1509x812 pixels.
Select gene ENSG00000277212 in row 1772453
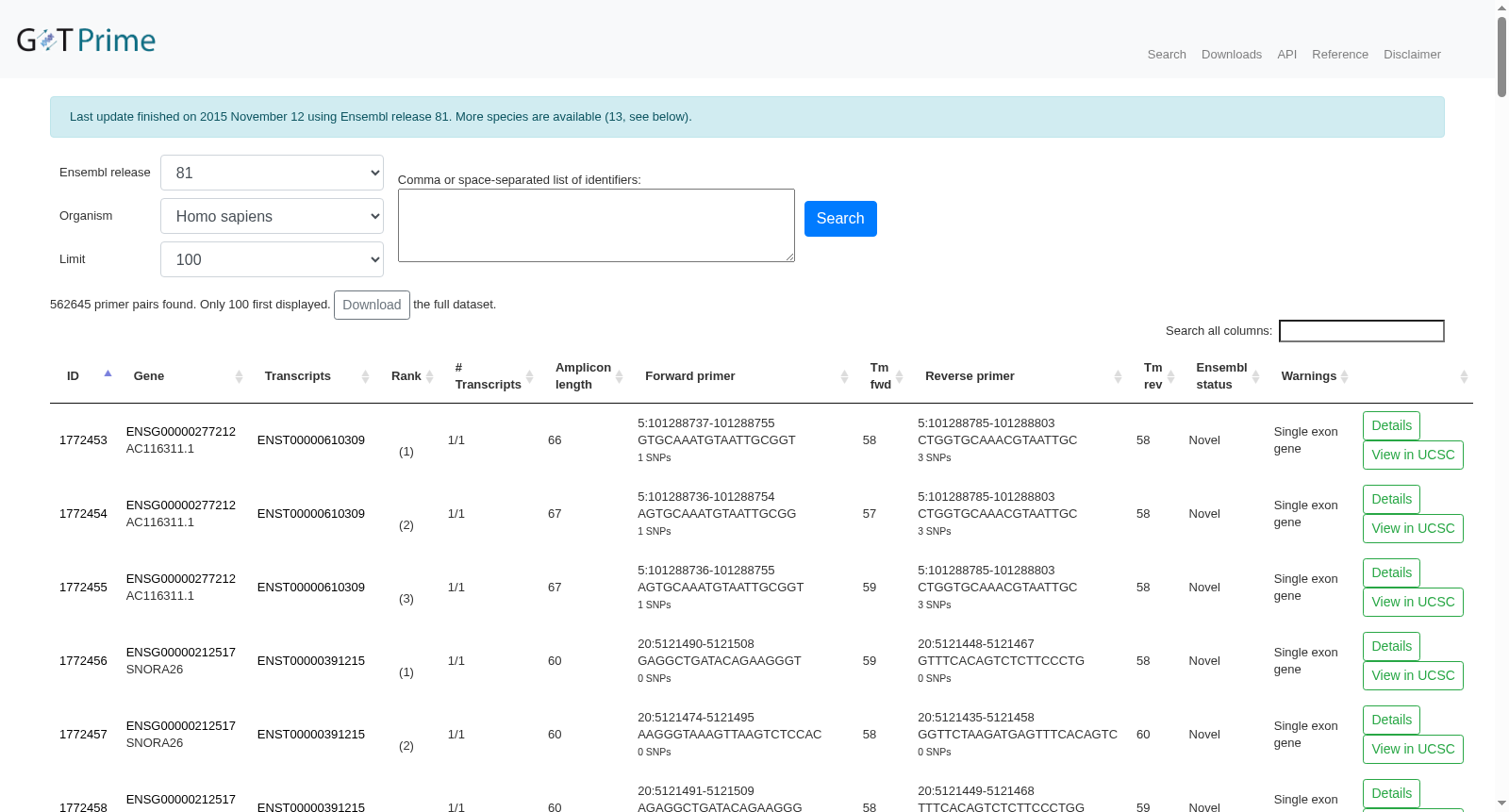181,432
